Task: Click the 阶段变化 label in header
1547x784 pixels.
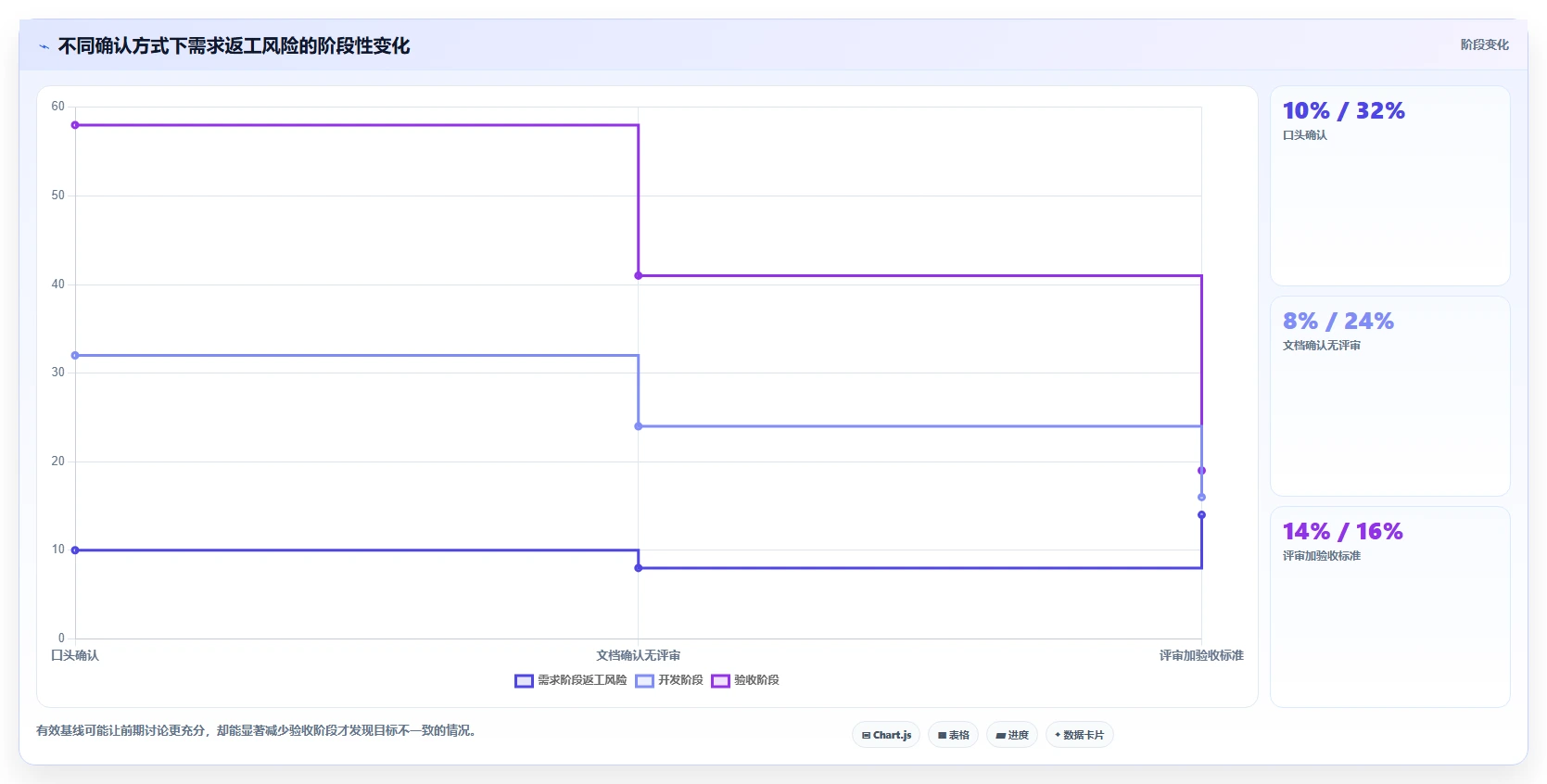Action: click(x=1485, y=44)
